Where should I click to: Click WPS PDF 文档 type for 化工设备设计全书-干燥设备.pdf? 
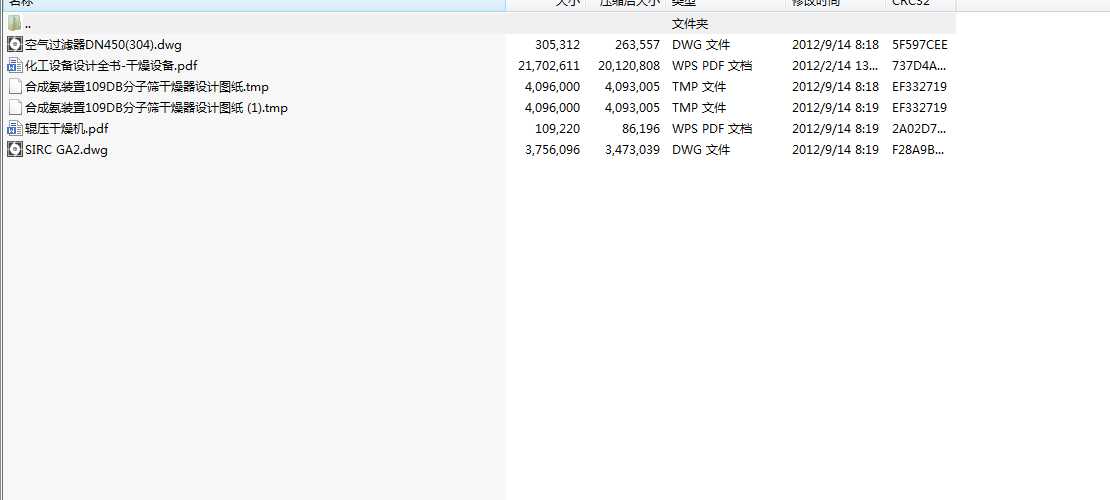(x=711, y=66)
